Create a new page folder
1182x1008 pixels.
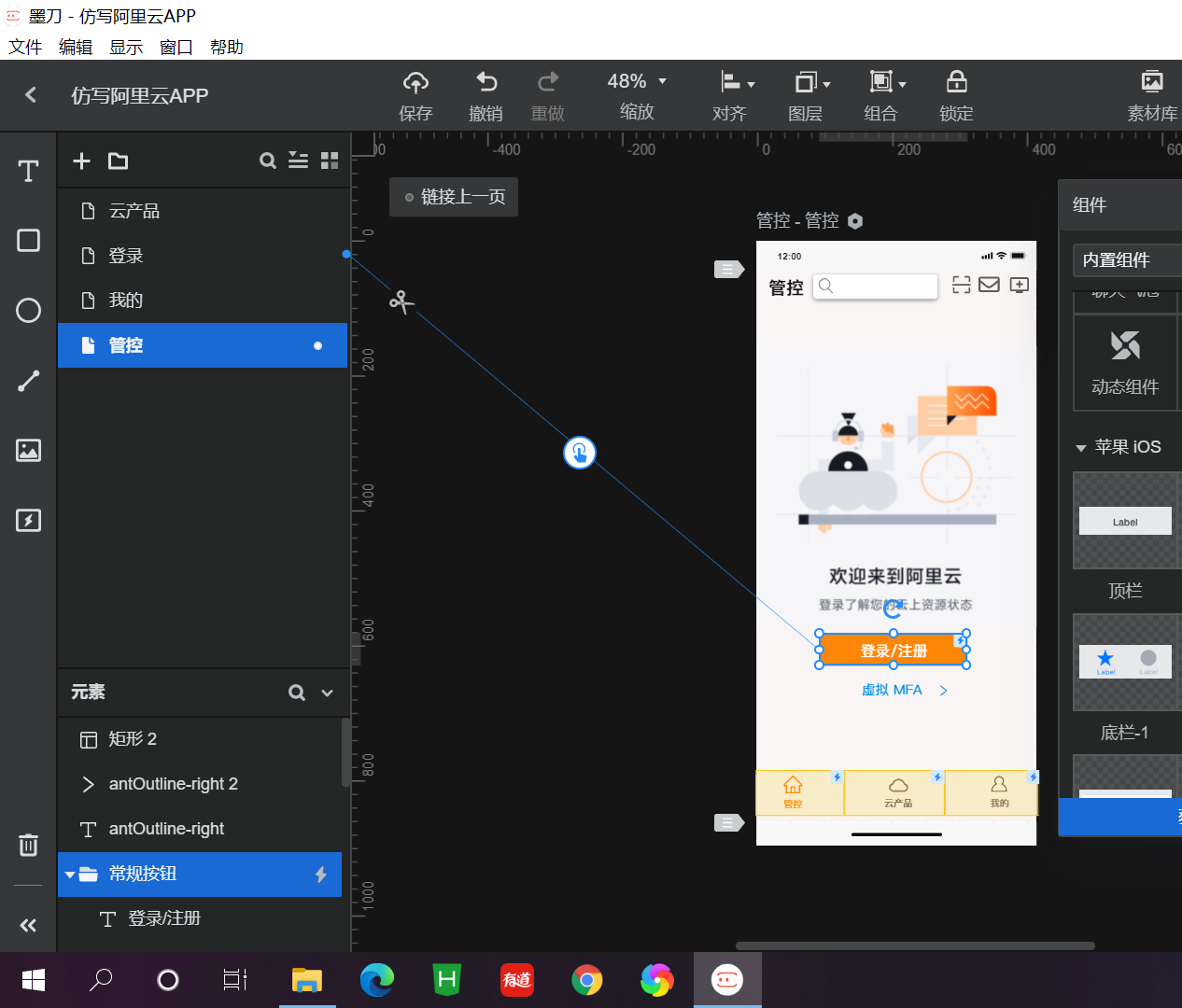click(x=118, y=161)
